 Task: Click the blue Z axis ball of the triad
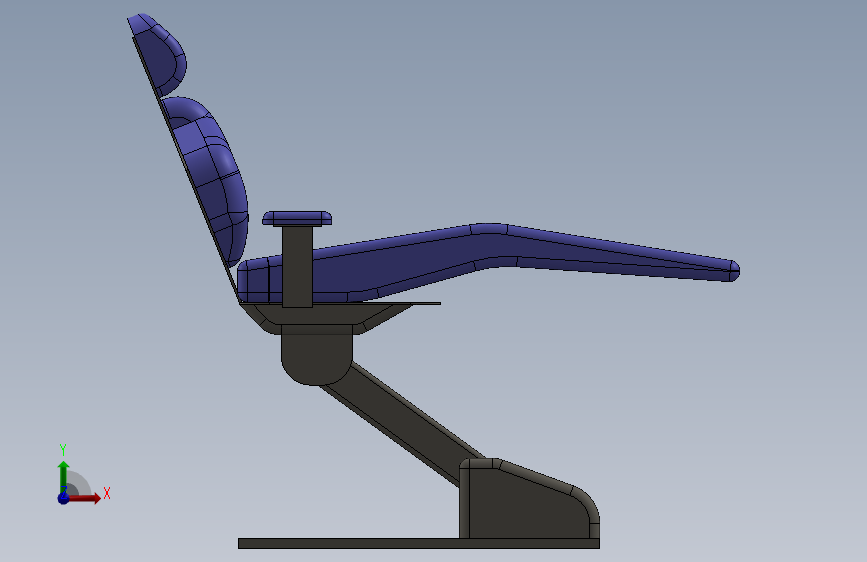(x=63, y=498)
